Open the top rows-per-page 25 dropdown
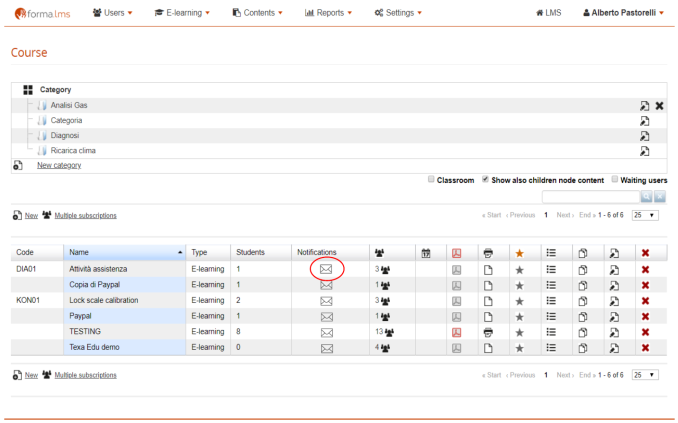This screenshot has width=678, height=423. point(645,215)
